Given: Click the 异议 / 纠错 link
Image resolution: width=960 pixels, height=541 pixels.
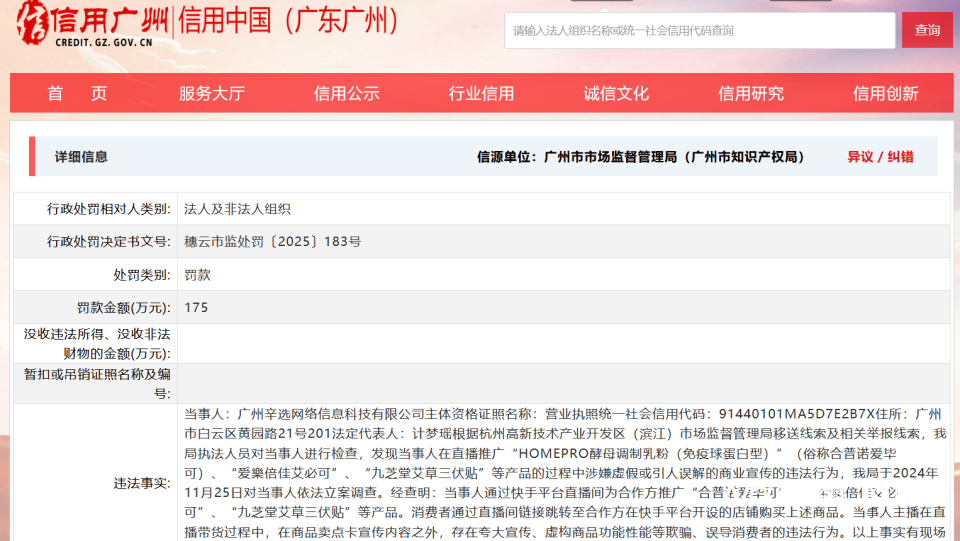Looking at the screenshot, I should 880,157.
